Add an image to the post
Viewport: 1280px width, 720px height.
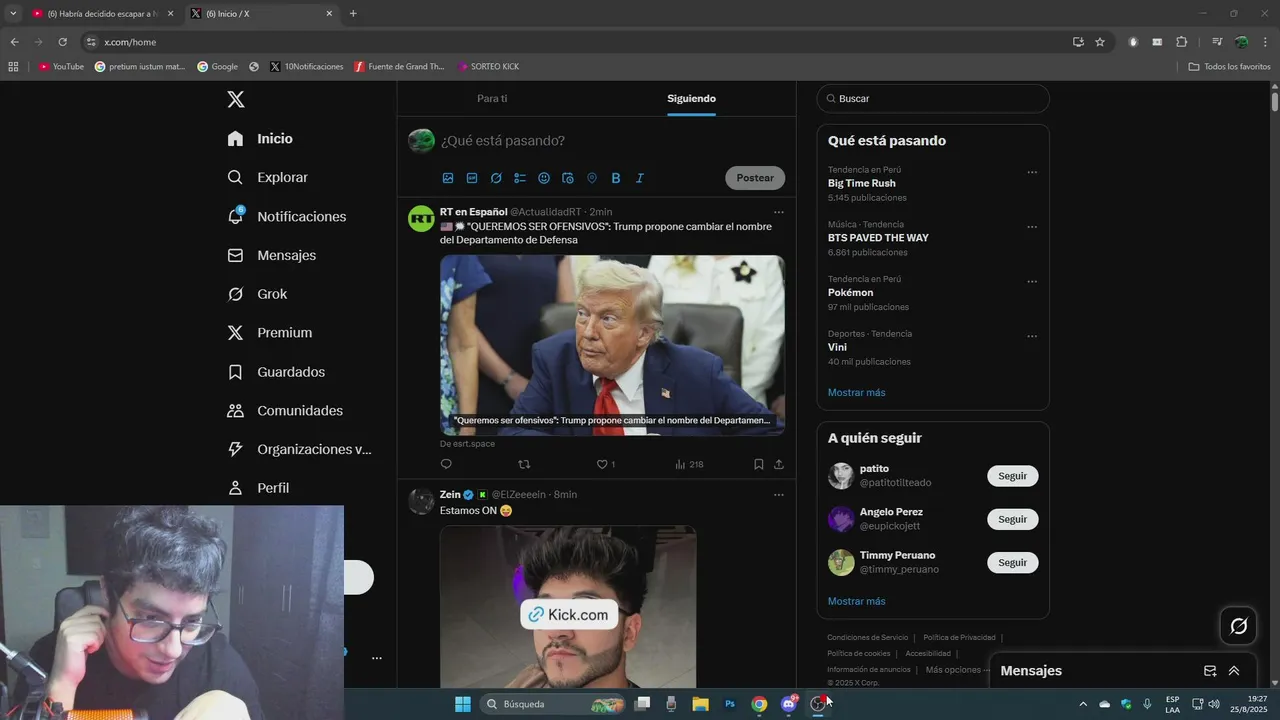coord(448,178)
